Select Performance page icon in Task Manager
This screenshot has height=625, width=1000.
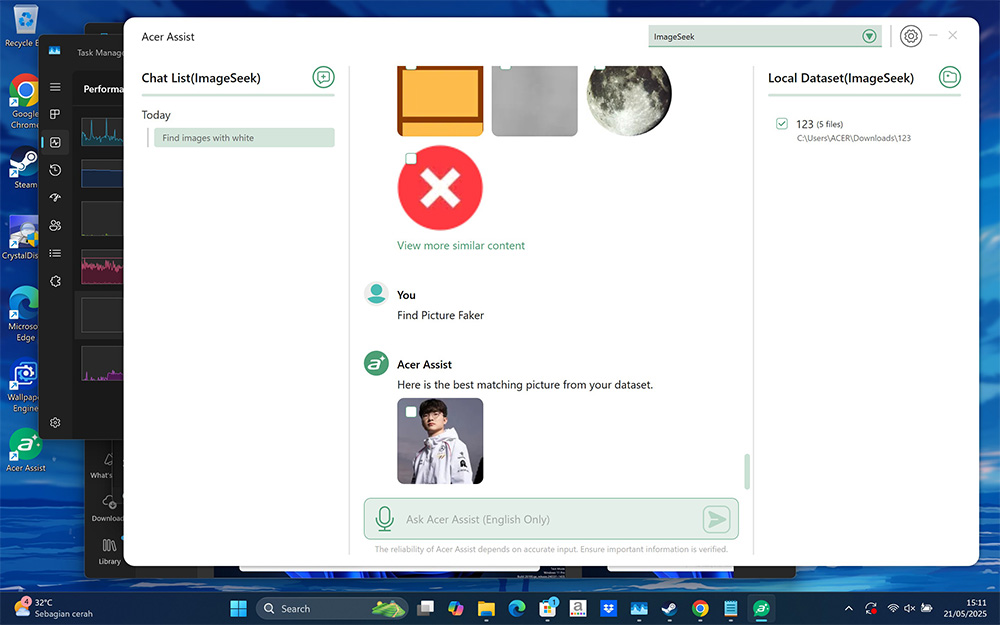coord(55,142)
